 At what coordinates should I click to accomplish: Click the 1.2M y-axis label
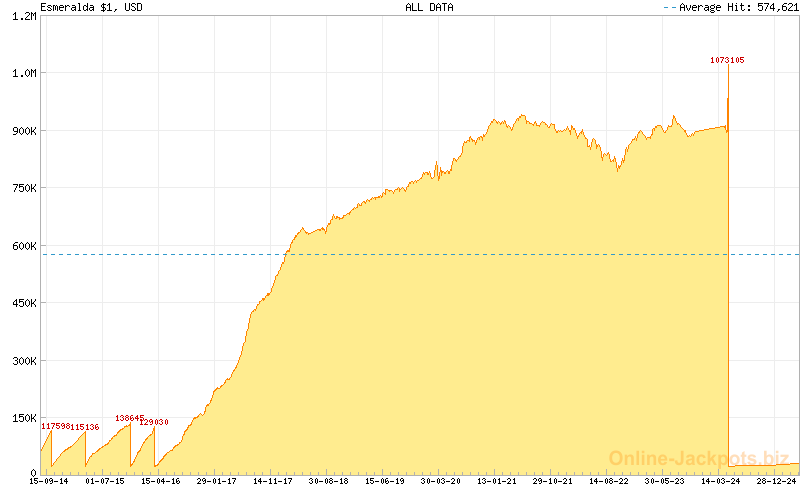coord(22,16)
